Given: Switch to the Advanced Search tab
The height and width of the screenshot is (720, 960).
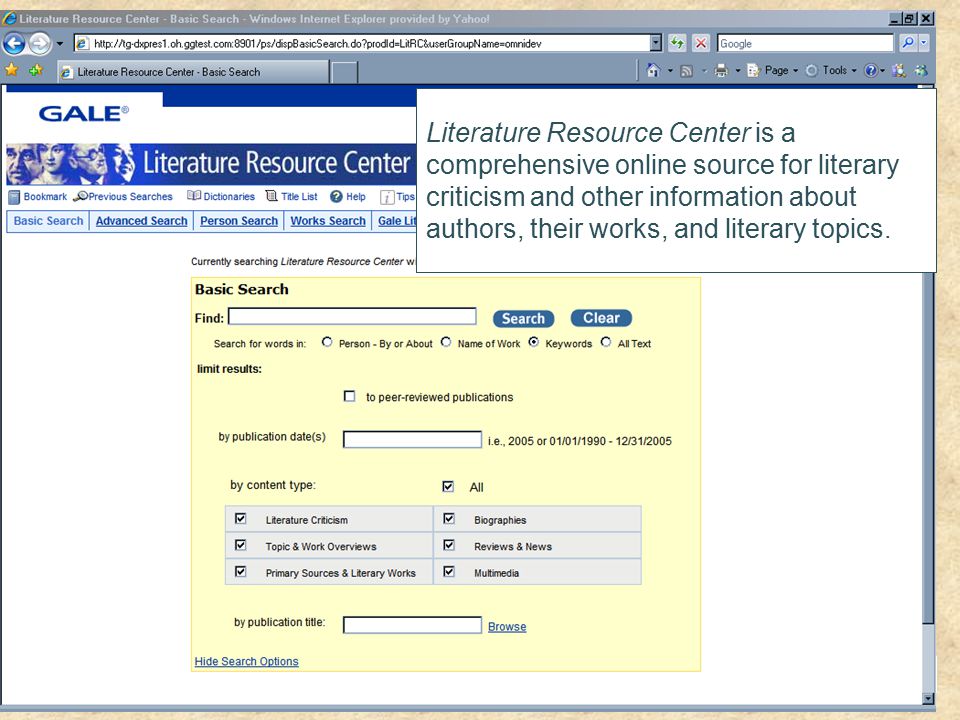Looking at the screenshot, I should tap(141, 221).
